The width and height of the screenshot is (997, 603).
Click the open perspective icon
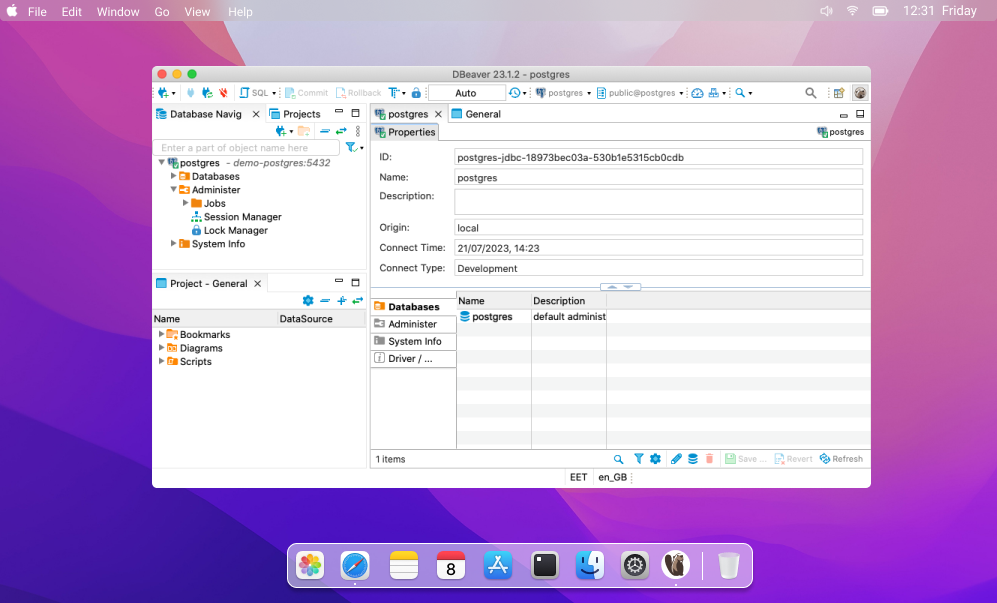pyautogui.click(x=839, y=93)
